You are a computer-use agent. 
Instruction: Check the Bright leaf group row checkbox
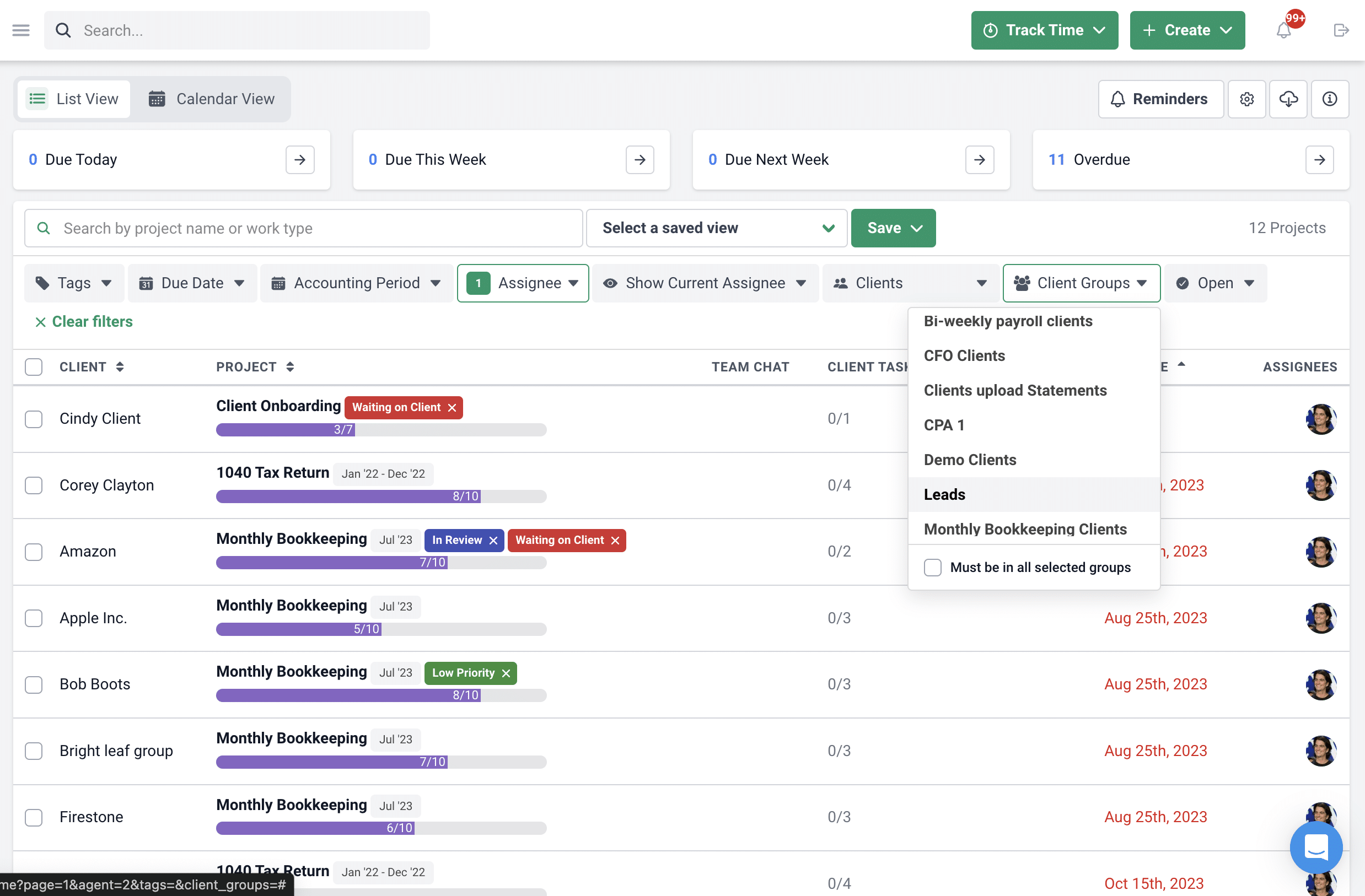click(34, 751)
